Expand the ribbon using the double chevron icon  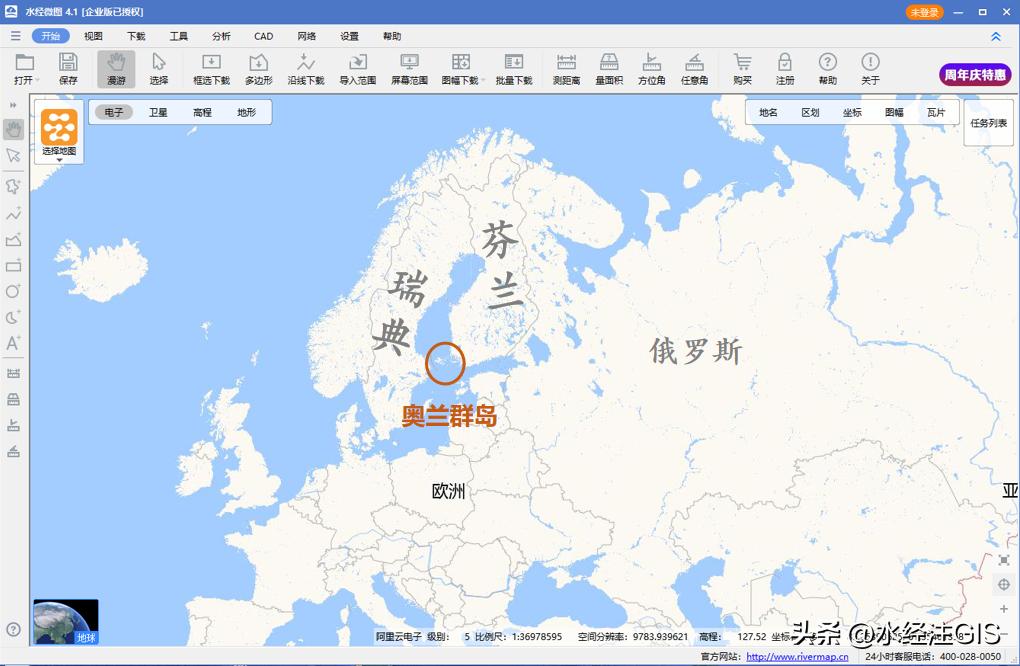[997, 35]
